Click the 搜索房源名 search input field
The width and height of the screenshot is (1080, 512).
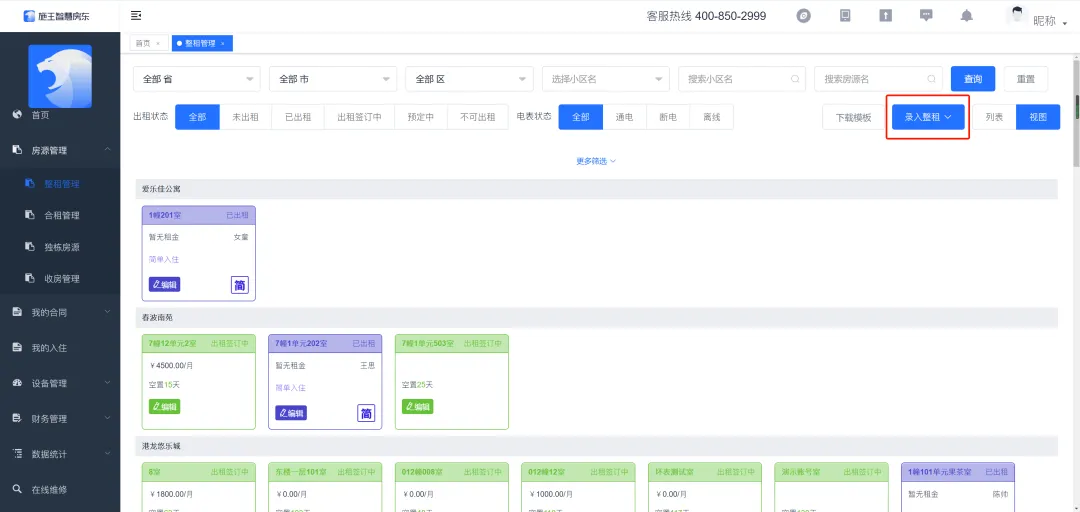pos(871,79)
